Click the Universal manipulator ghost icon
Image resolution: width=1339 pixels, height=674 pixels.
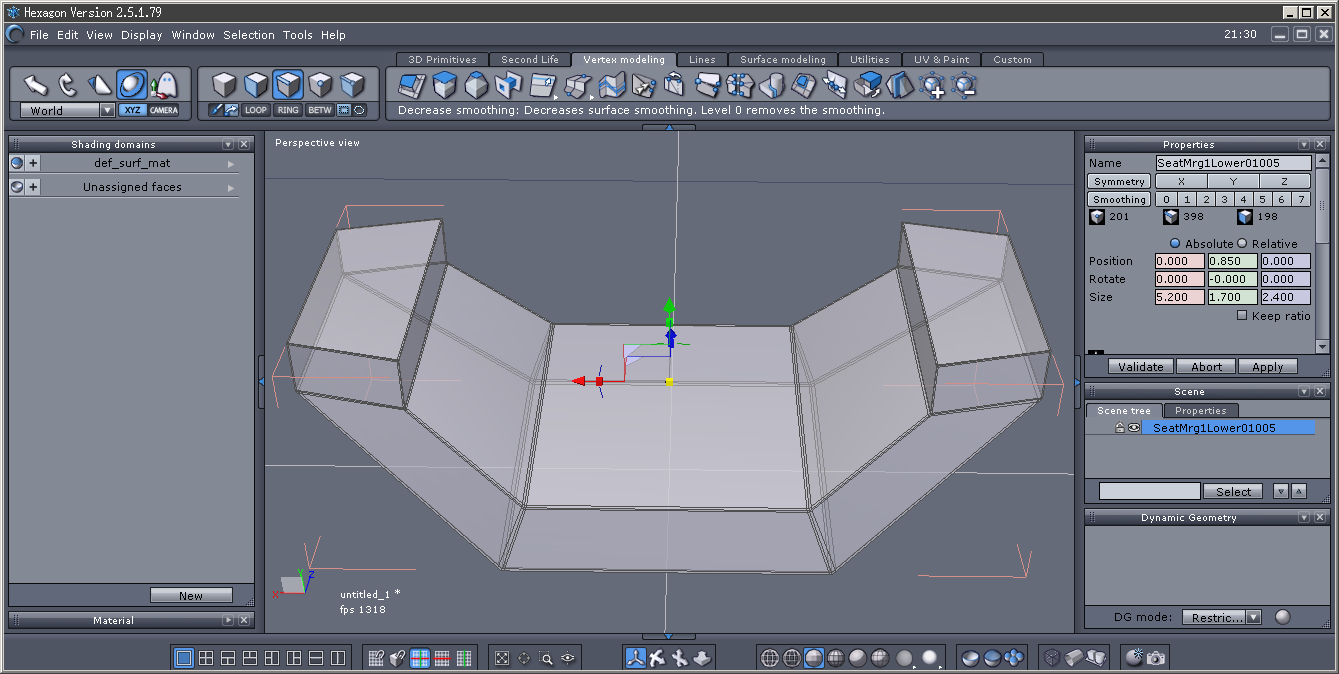pos(163,85)
